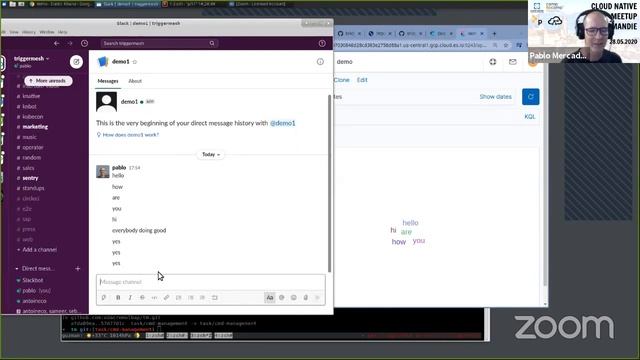Open help icon in Kibana header
640x360 pixels.
point(493,62)
